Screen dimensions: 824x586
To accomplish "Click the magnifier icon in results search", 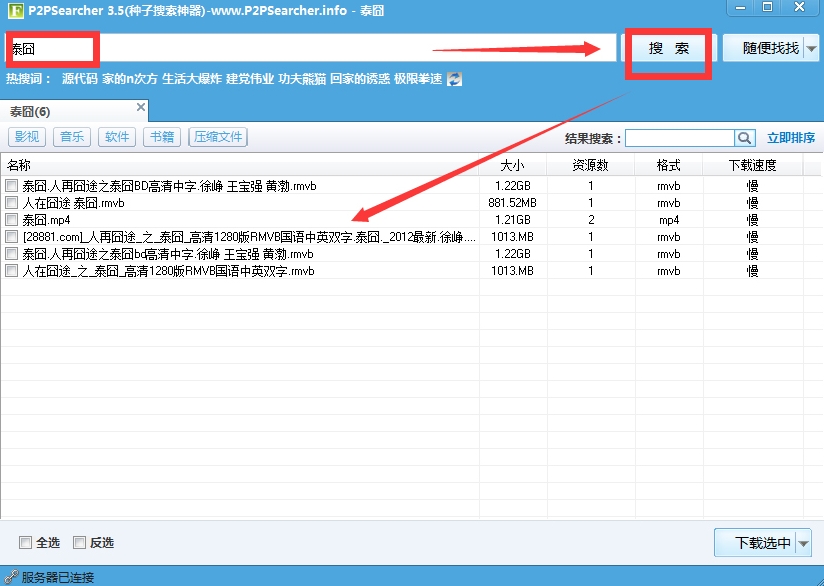I will click(x=745, y=138).
